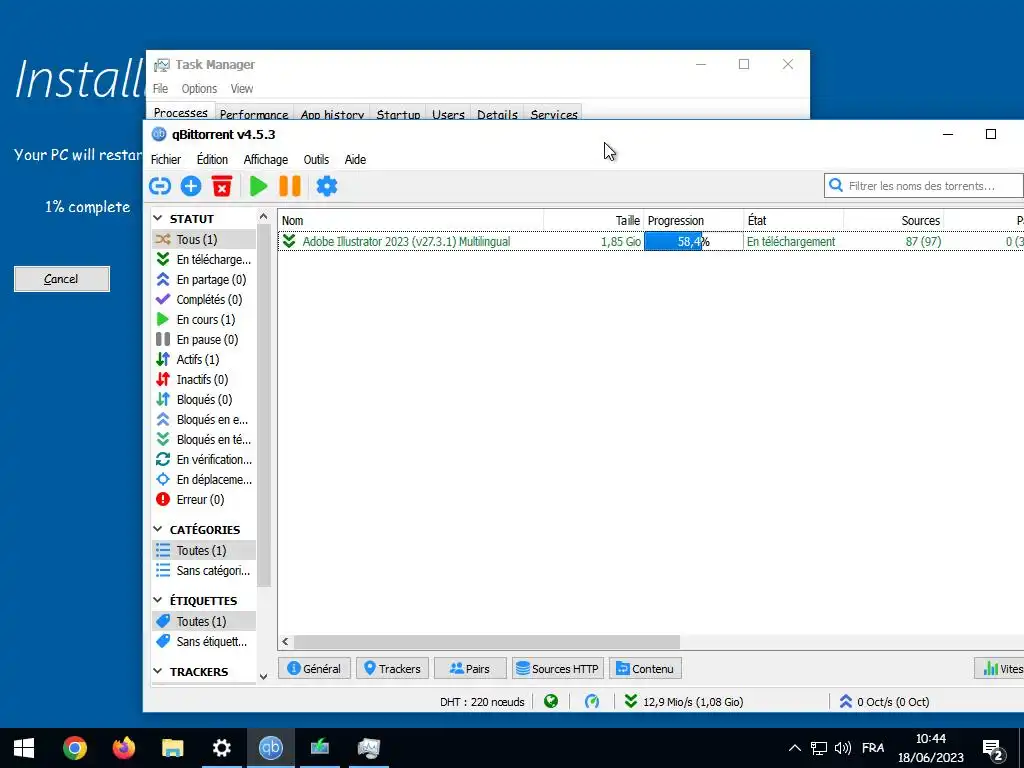Viewport: 1024px width, 768px height.
Task: Collapse the CATÉGORIES section
Action: click(157, 529)
